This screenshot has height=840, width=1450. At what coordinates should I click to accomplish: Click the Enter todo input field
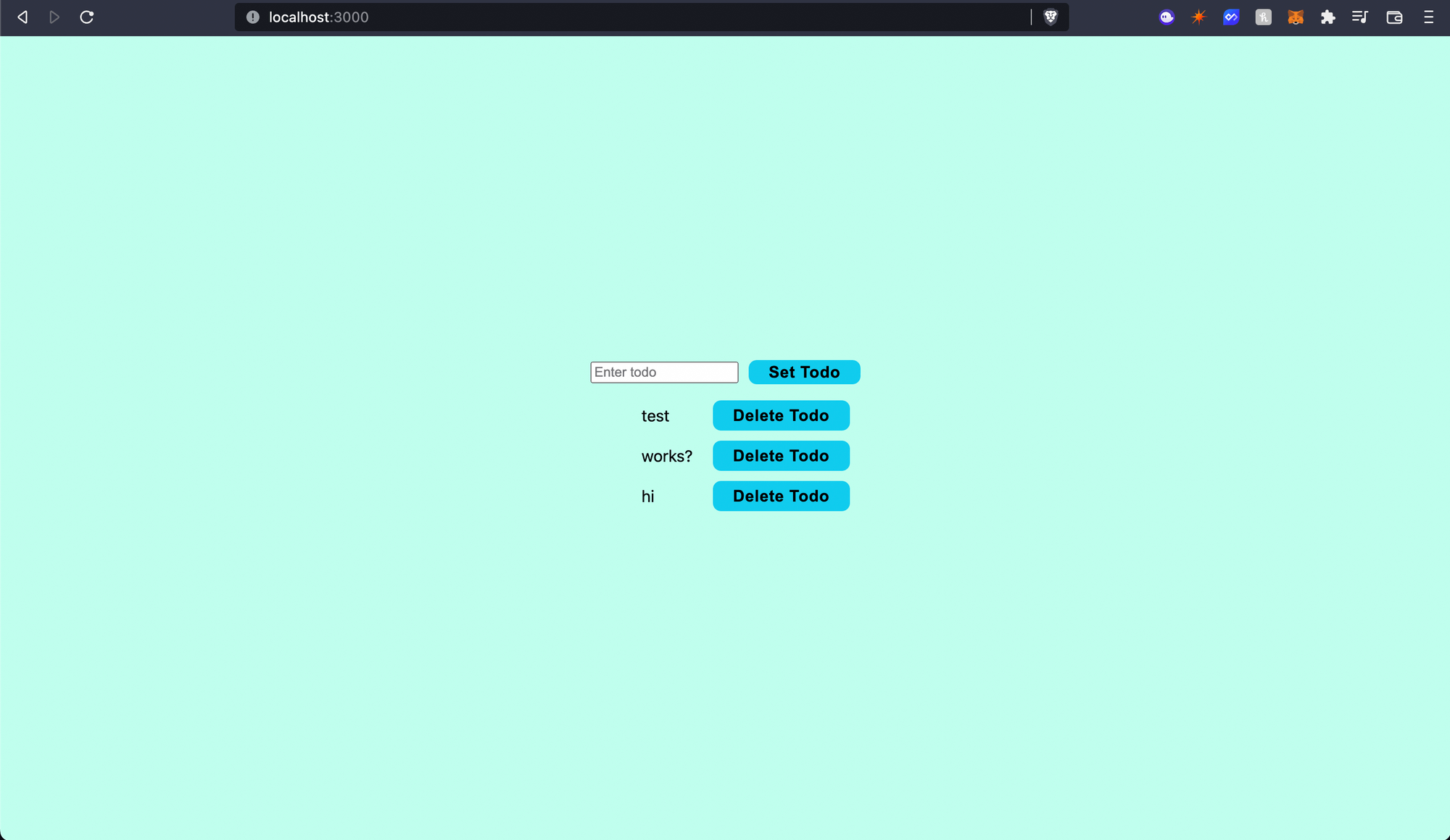point(663,372)
